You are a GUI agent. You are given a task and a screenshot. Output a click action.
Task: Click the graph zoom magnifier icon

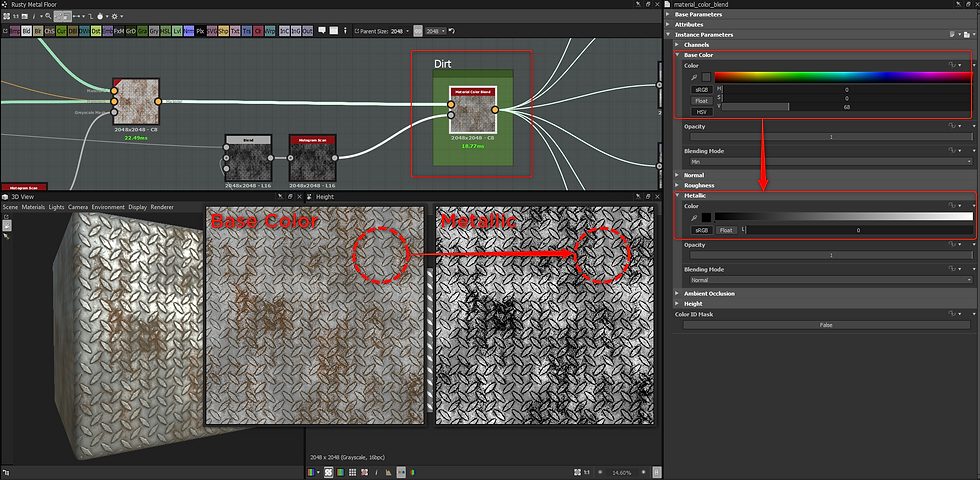click(48, 16)
